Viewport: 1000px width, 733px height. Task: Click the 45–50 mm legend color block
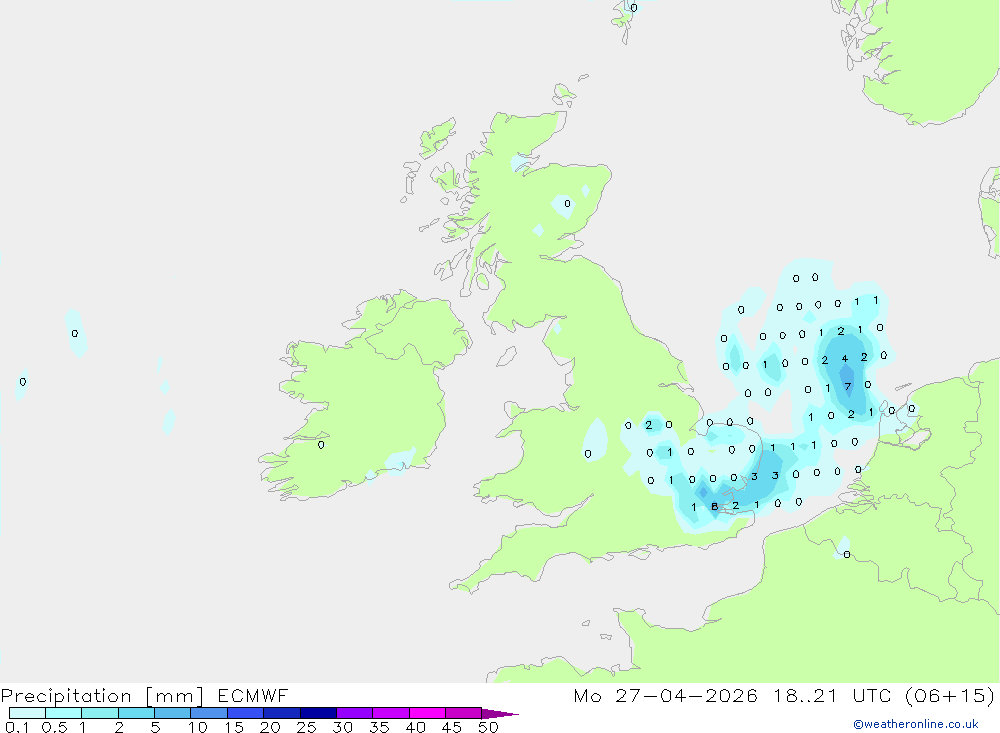click(463, 713)
